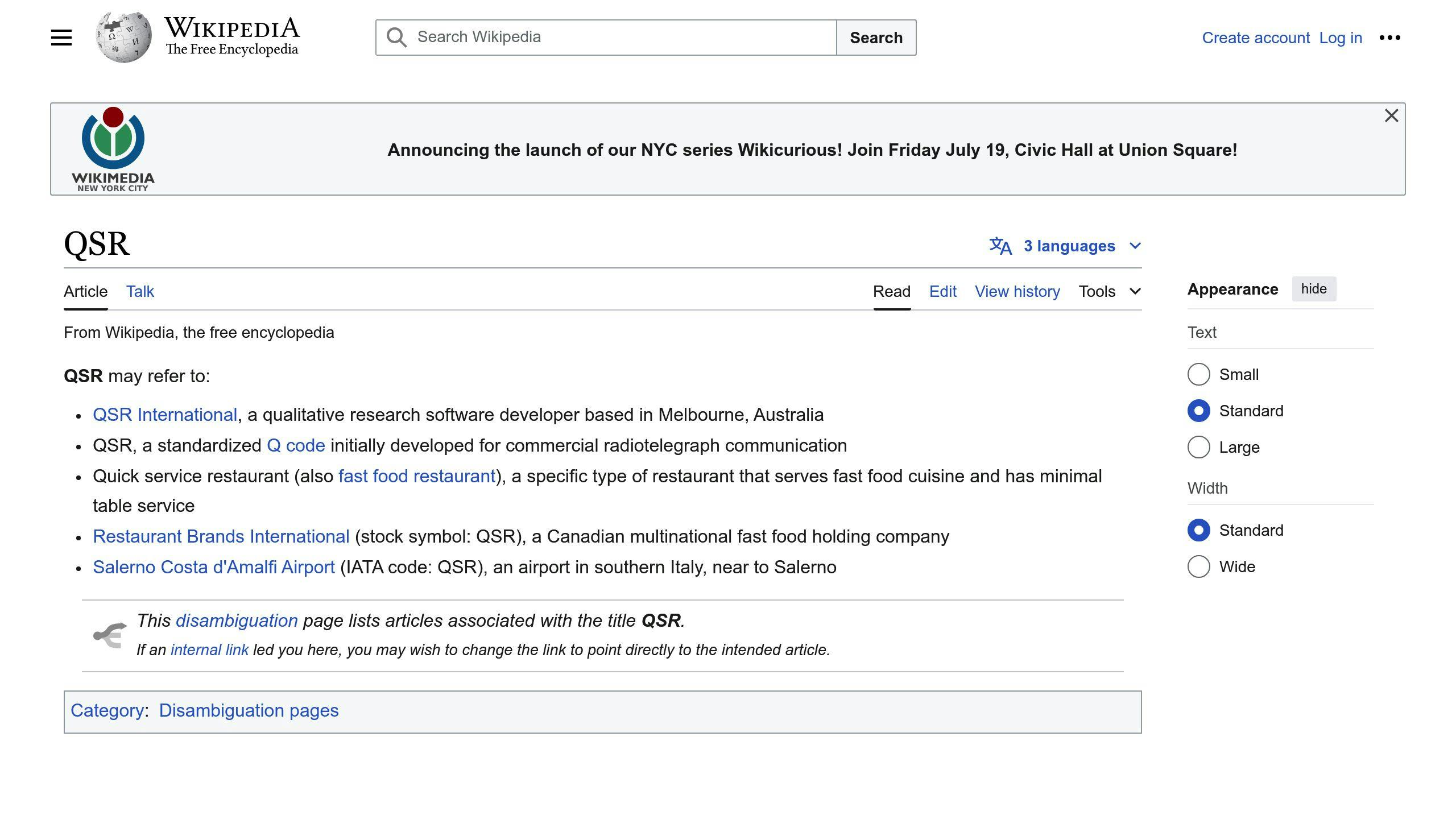
Task: Click 'From Wikipedia, the free encyclopedia' text
Action: click(199, 333)
